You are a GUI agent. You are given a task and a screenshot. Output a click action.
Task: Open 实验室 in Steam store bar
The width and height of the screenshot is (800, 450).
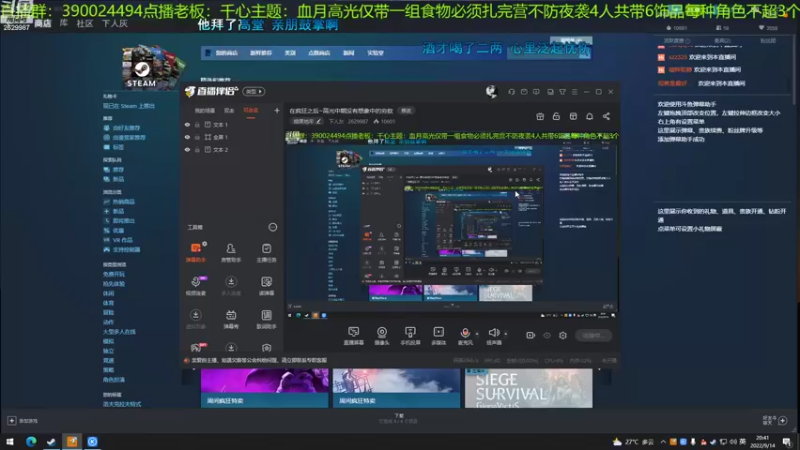point(376,53)
